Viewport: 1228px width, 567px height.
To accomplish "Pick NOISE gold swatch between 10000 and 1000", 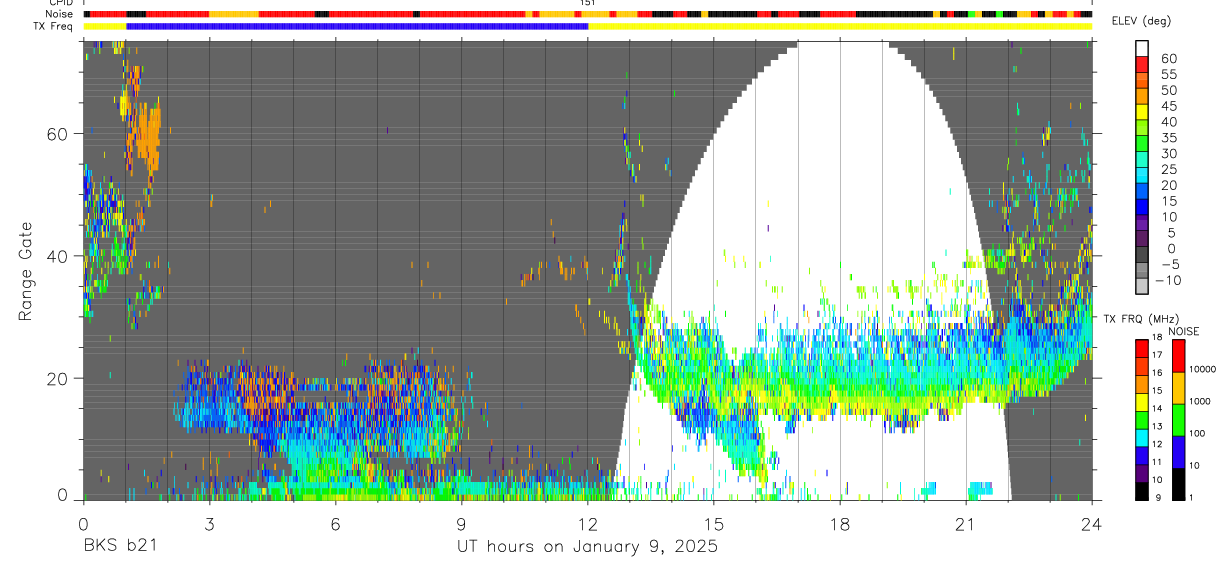I will [1177, 387].
